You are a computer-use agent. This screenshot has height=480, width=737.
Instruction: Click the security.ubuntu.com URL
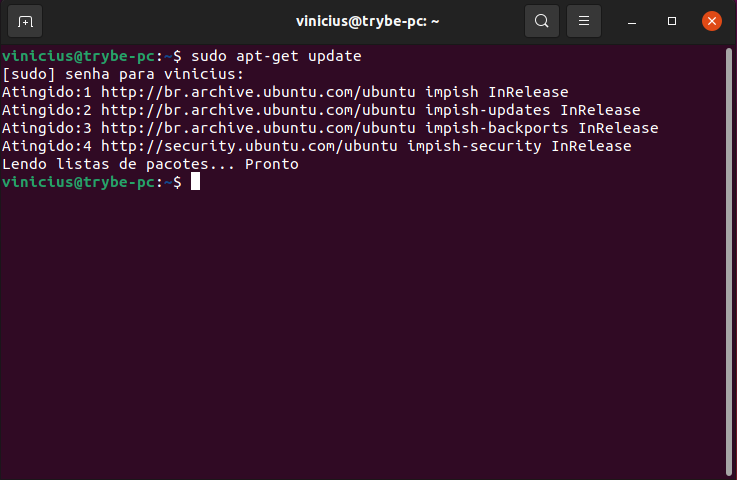click(x=249, y=146)
